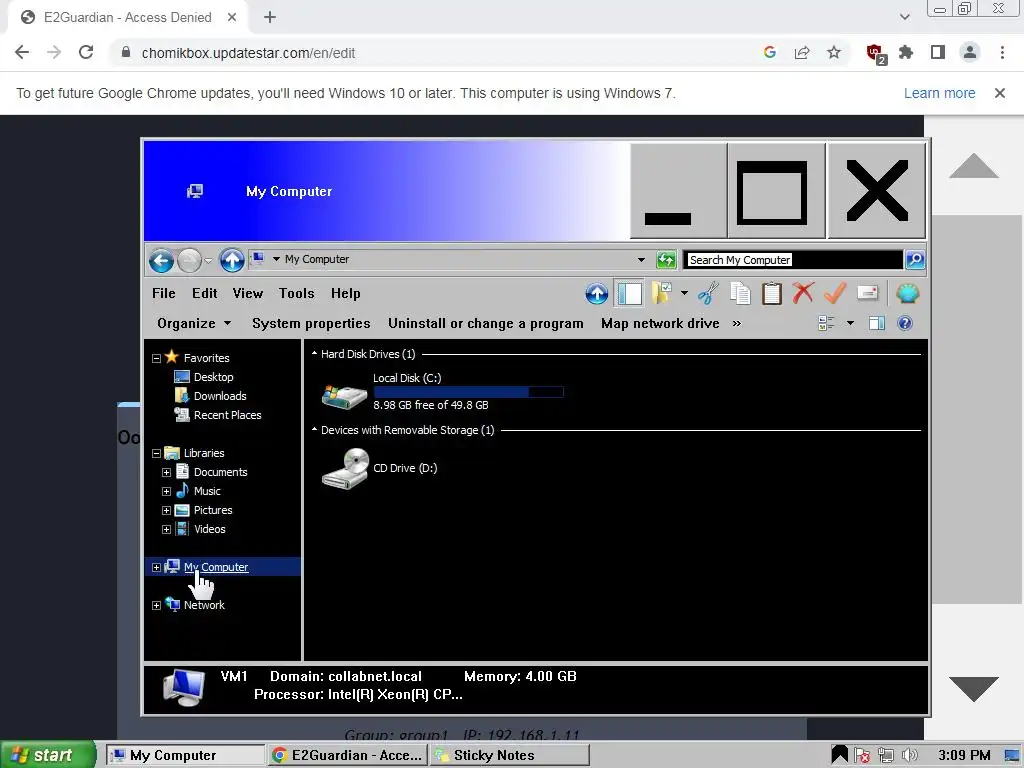Image resolution: width=1024 pixels, height=768 pixels.
Task: Open the Windows start button
Action: [x=47, y=755]
